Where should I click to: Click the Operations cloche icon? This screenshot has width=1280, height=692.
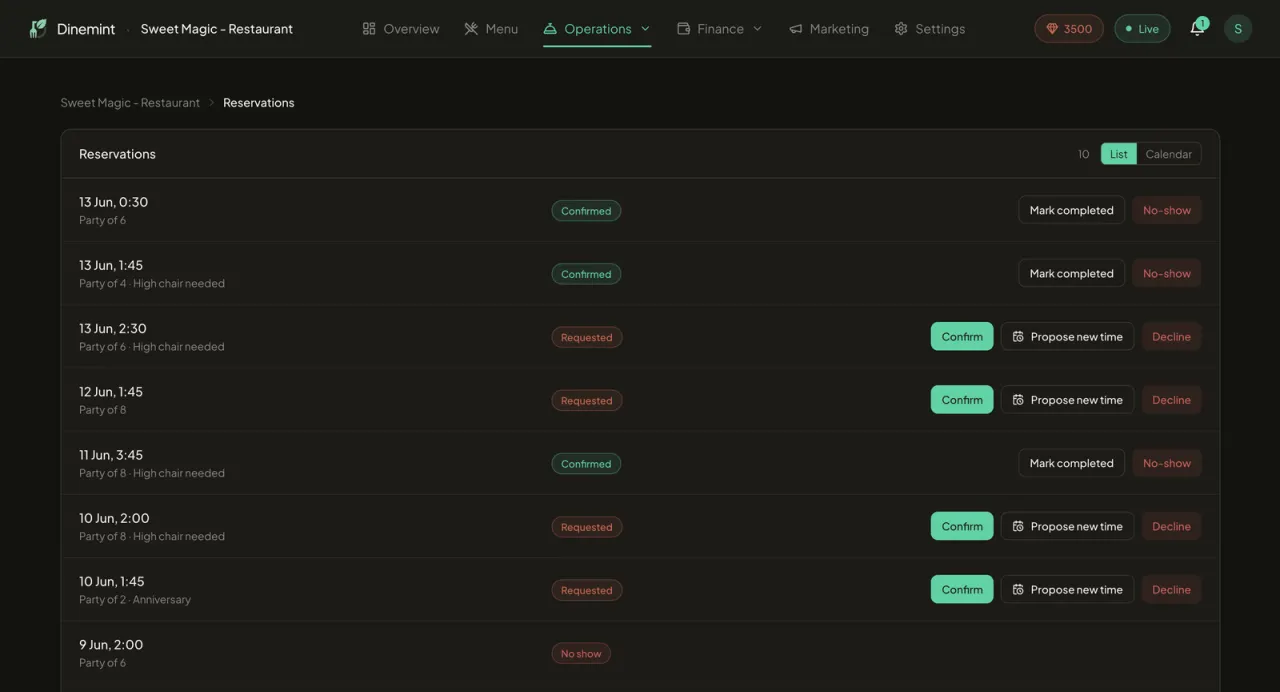[x=550, y=29]
